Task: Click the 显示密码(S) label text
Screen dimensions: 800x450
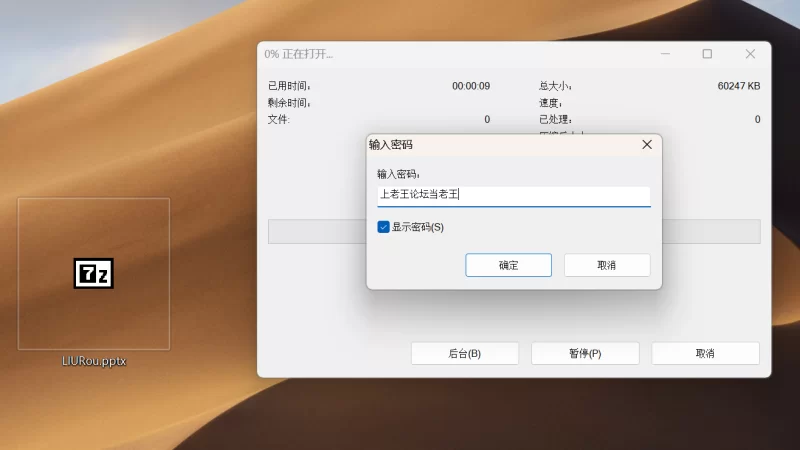Action: (x=417, y=227)
